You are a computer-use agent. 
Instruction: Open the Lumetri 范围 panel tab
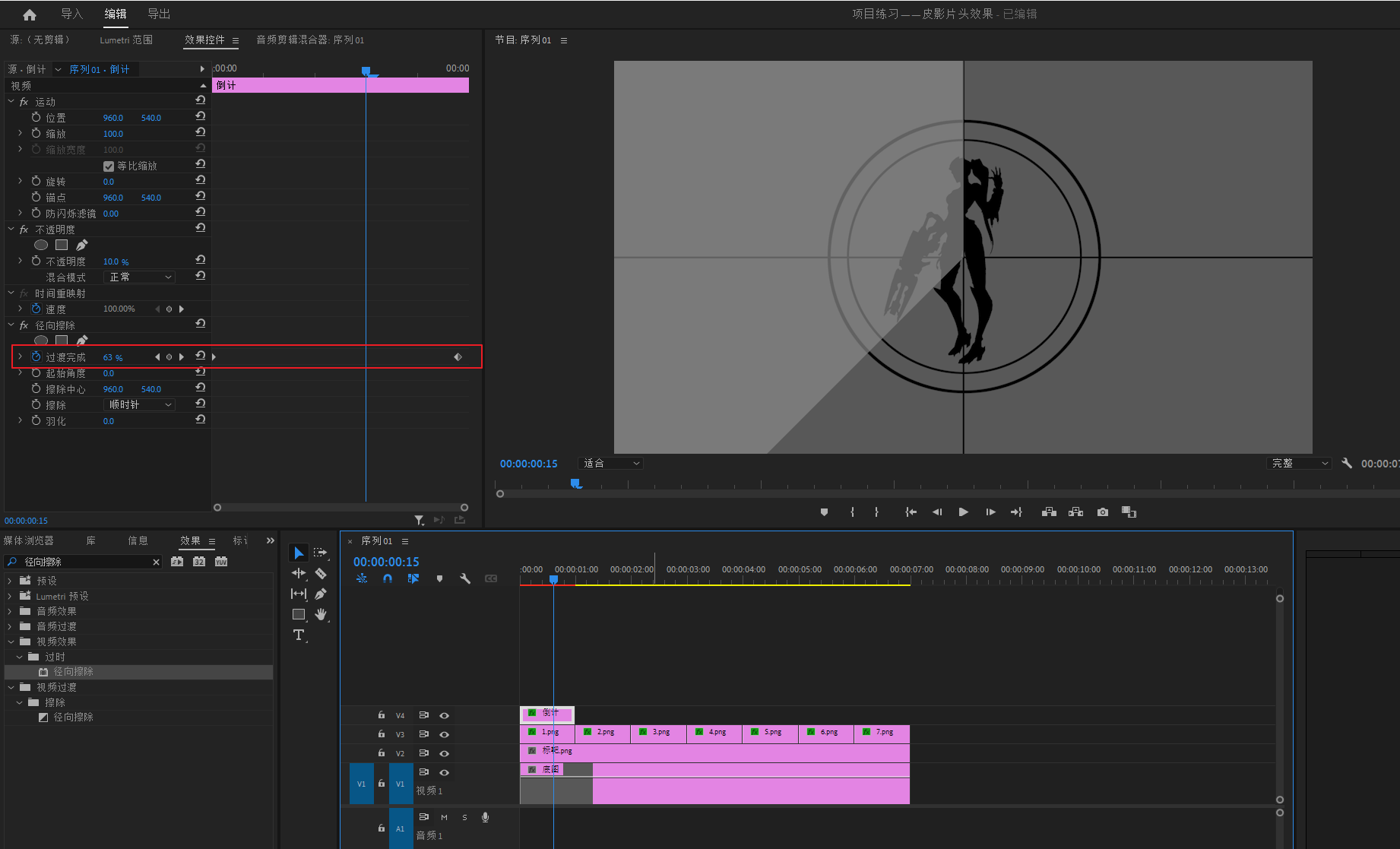(x=126, y=40)
